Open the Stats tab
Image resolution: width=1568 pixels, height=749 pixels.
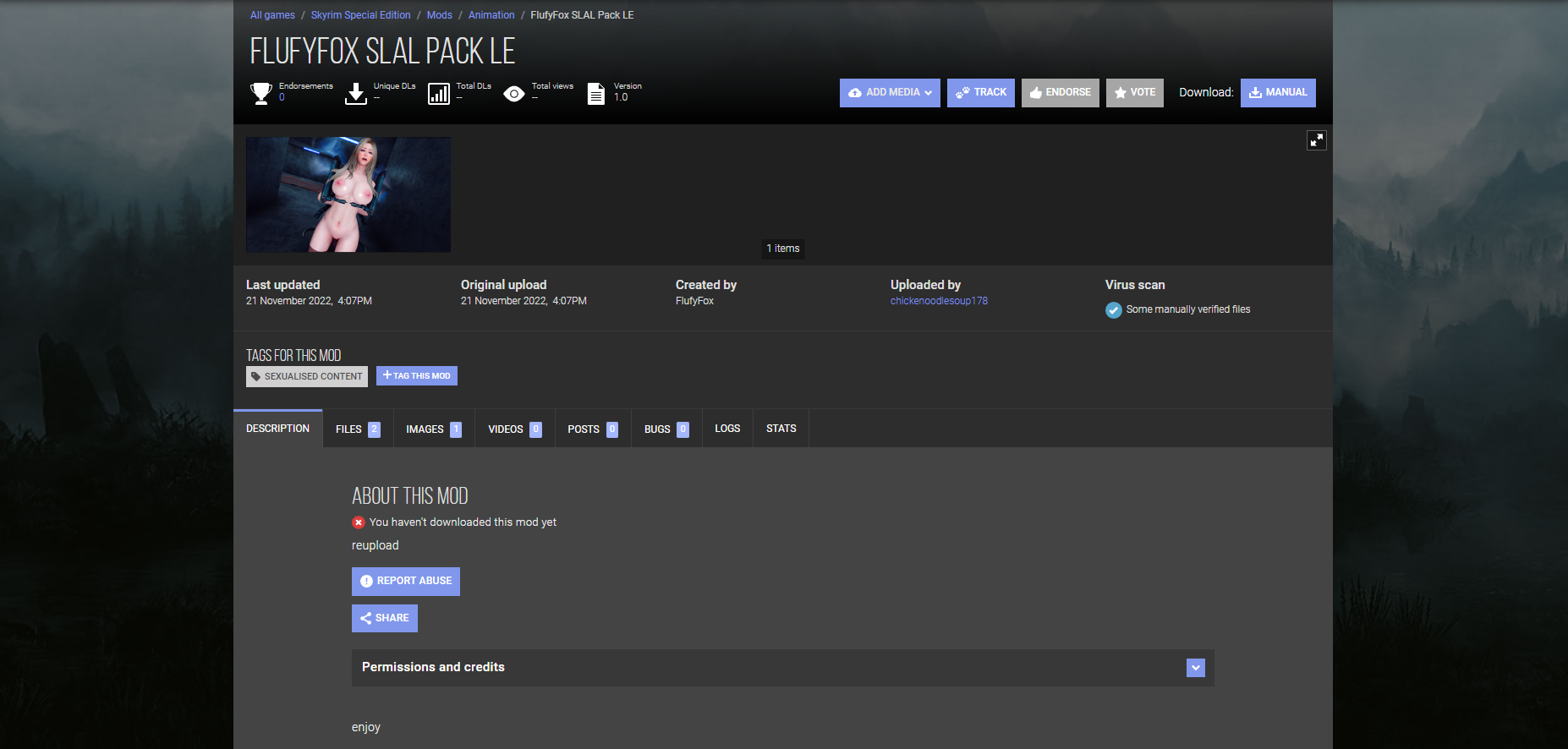(781, 429)
